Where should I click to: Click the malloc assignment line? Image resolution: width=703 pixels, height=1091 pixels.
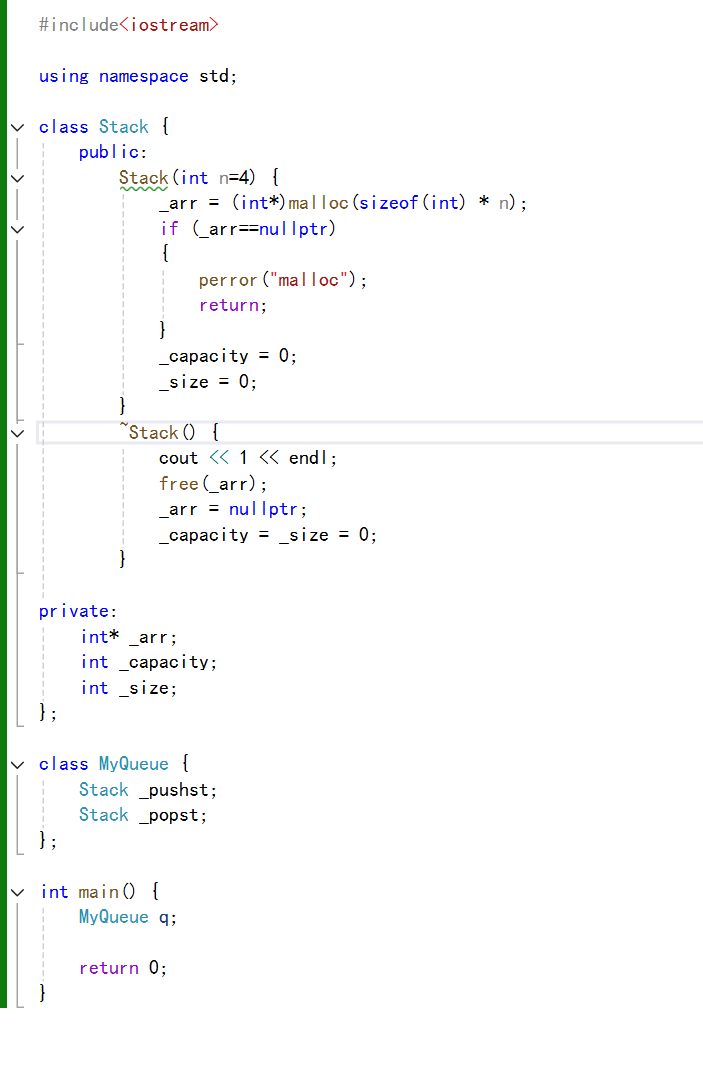click(x=343, y=203)
